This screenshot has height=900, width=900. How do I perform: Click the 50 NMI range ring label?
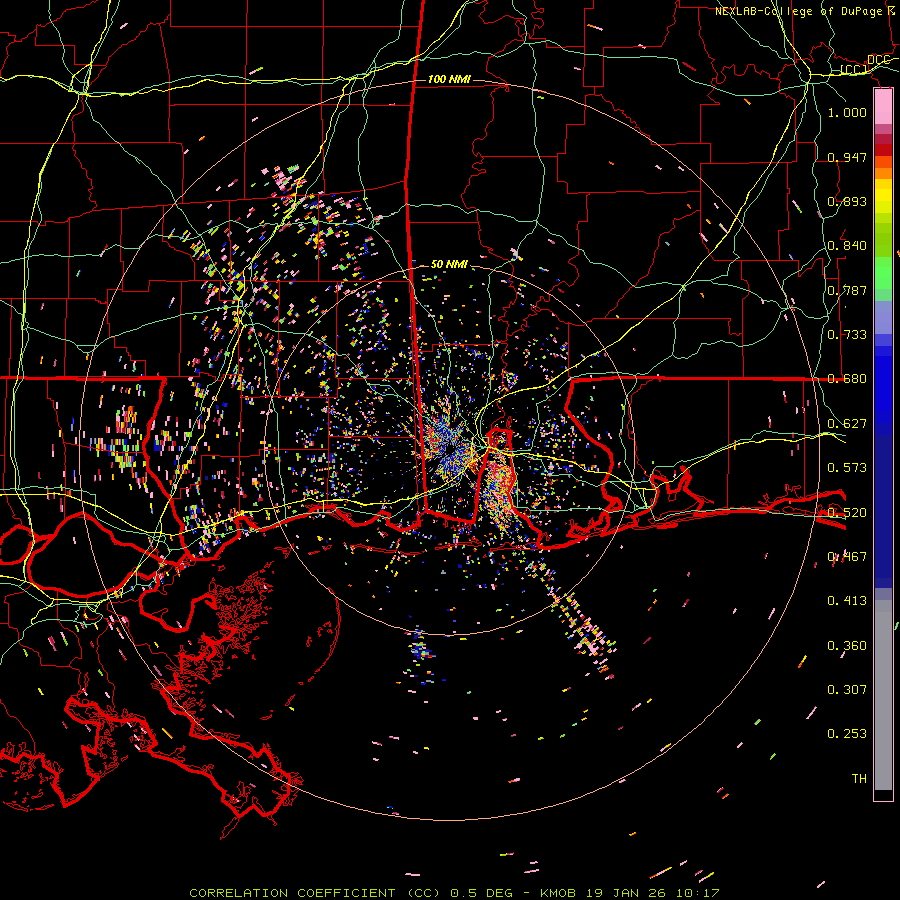[x=449, y=264]
